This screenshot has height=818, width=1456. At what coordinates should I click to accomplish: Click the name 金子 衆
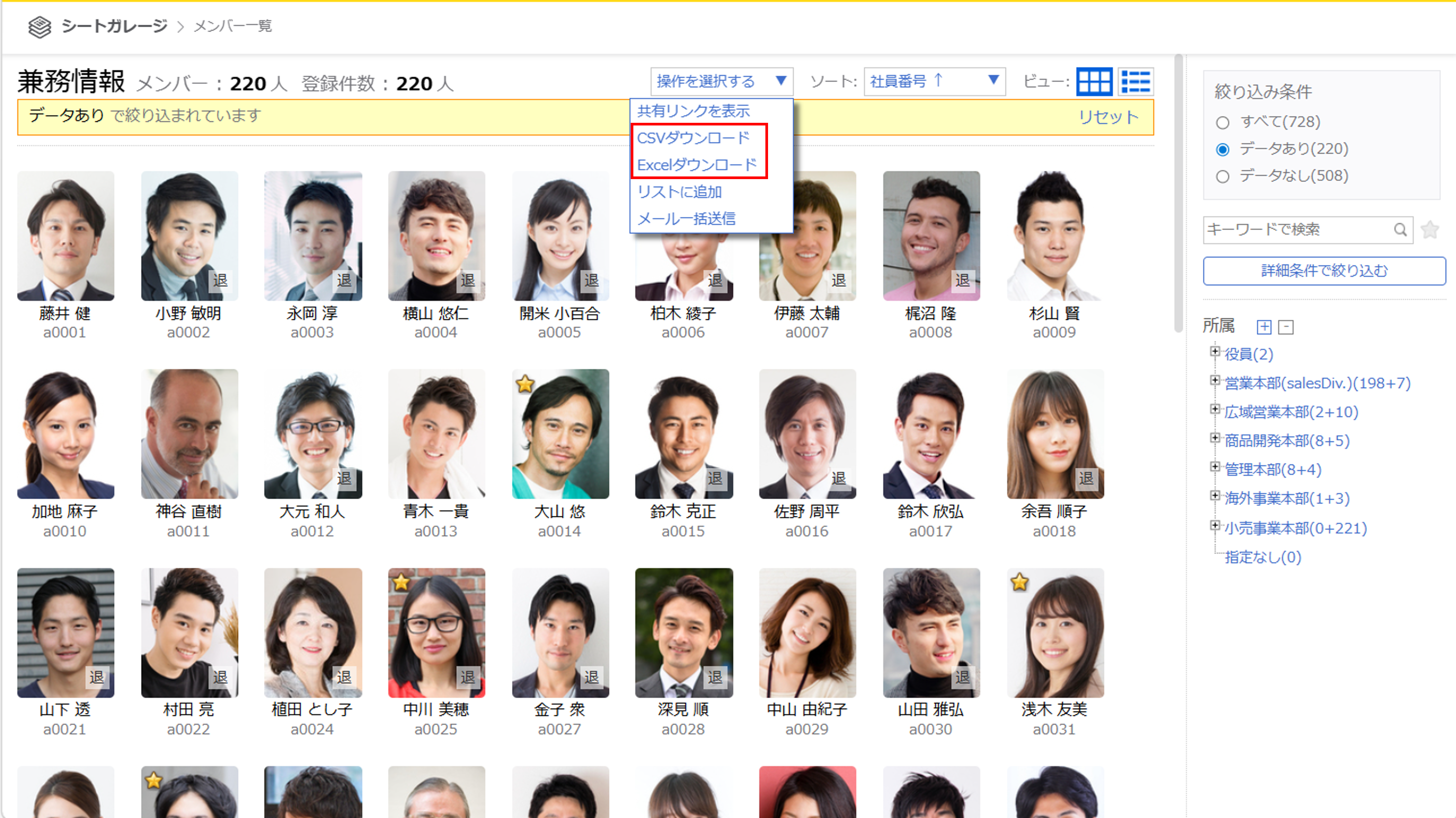click(x=560, y=709)
